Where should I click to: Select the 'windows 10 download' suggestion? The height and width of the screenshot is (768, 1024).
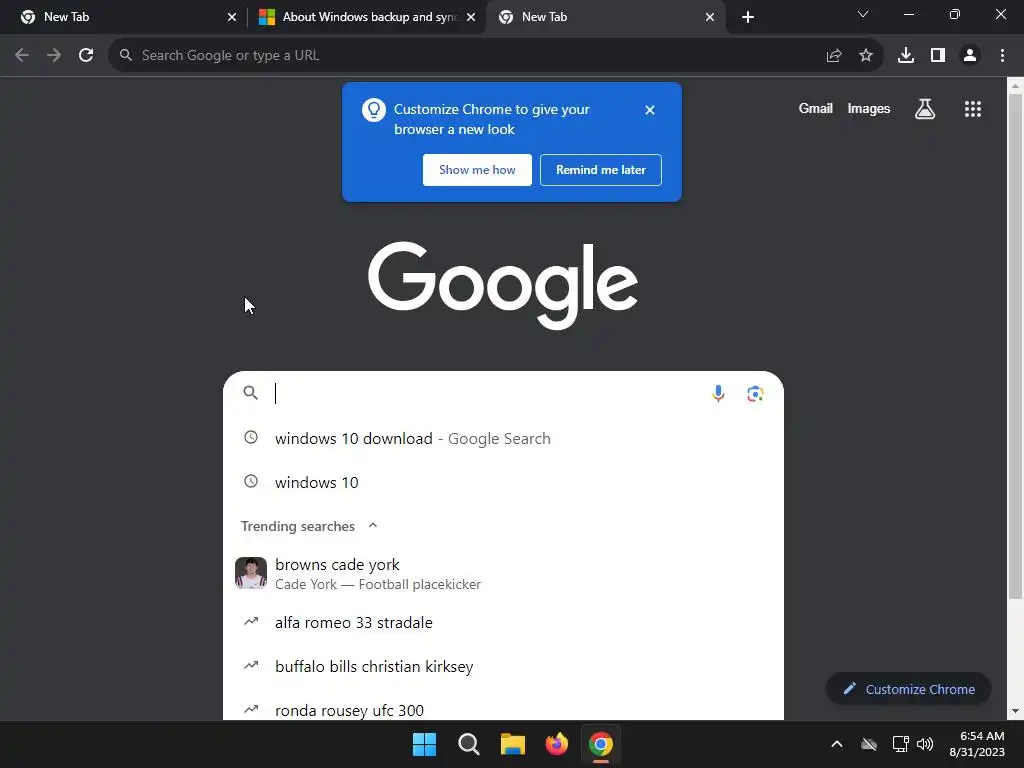point(503,438)
